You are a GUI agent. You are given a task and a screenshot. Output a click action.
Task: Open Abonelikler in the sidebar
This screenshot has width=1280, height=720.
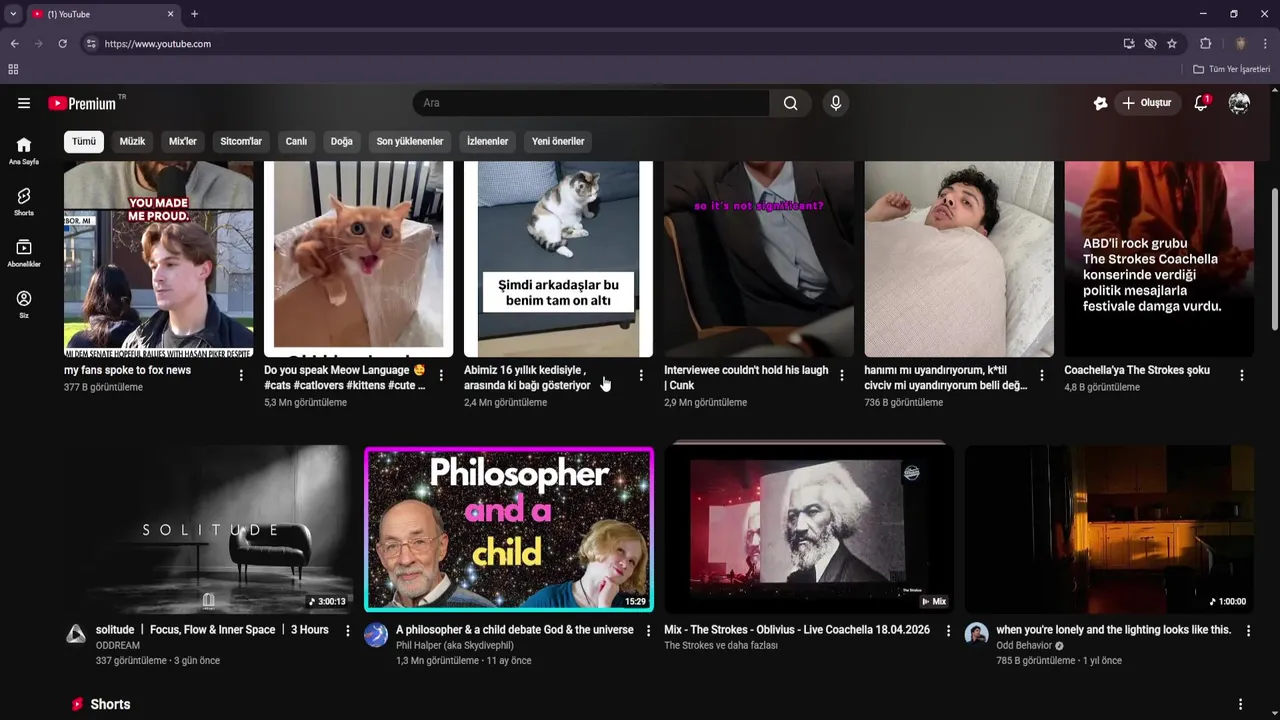pyautogui.click(x=24, y=253)
